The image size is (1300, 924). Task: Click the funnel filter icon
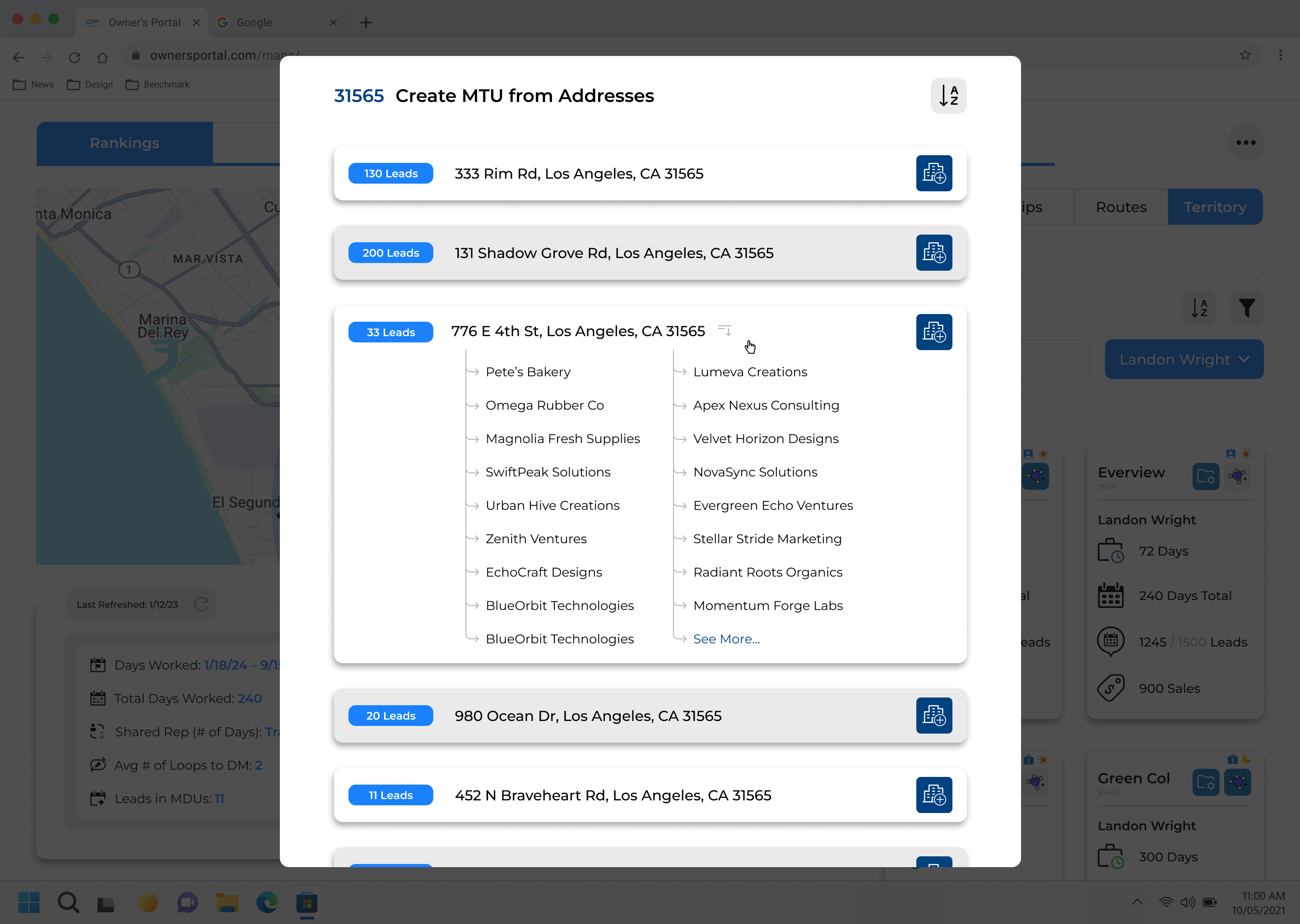[x=1246, y=309]
